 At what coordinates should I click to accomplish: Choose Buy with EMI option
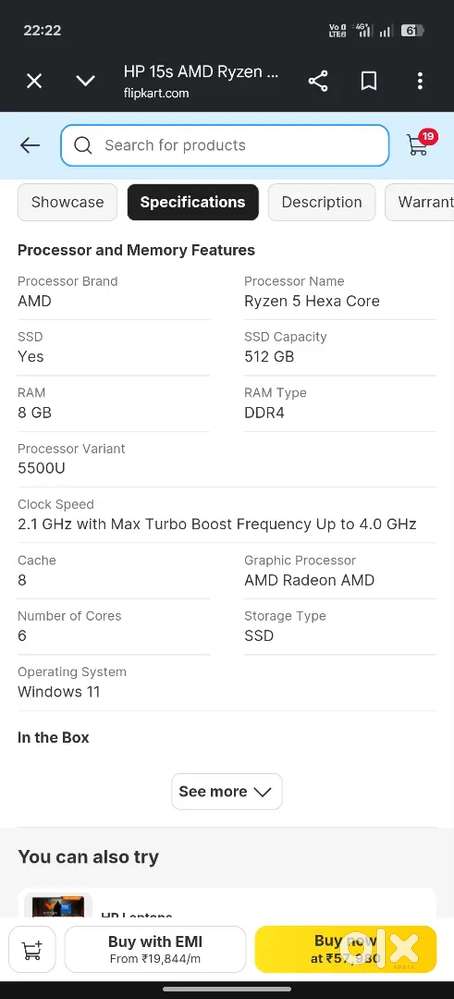pos(155,949)
